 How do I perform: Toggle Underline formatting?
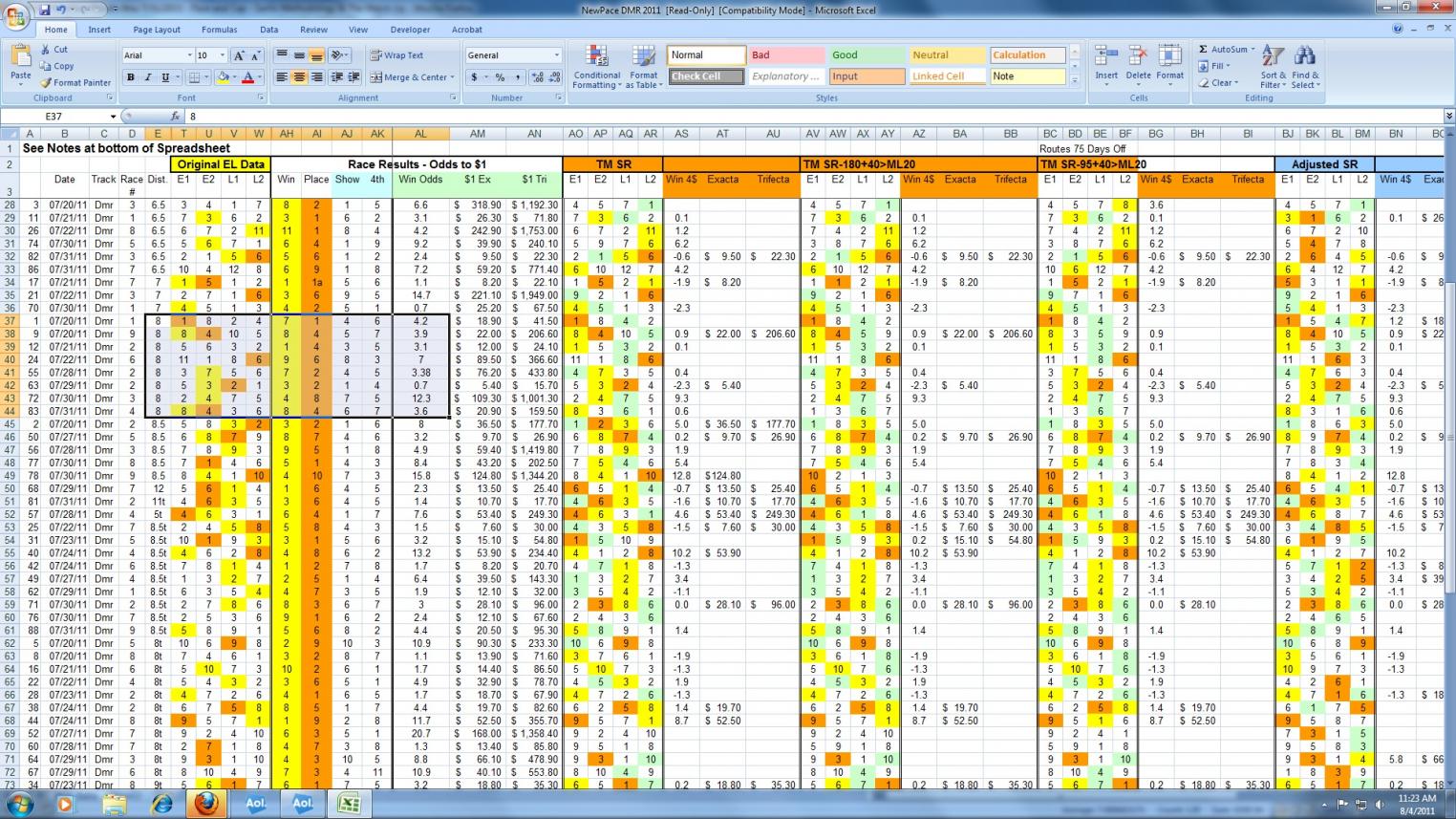[165, 77]
